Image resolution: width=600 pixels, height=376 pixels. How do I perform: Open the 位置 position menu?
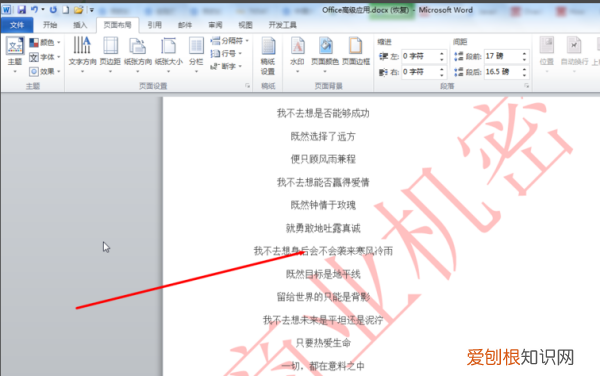click(547, 55)
